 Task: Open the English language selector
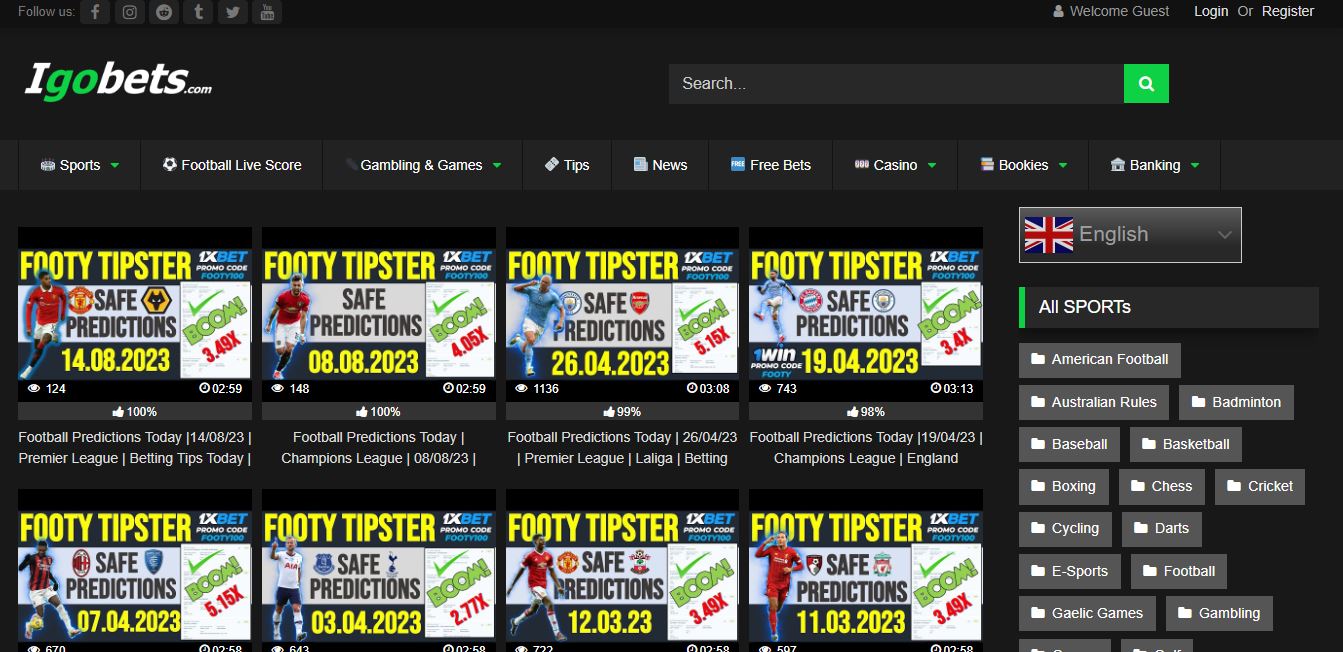(1130, 235)
